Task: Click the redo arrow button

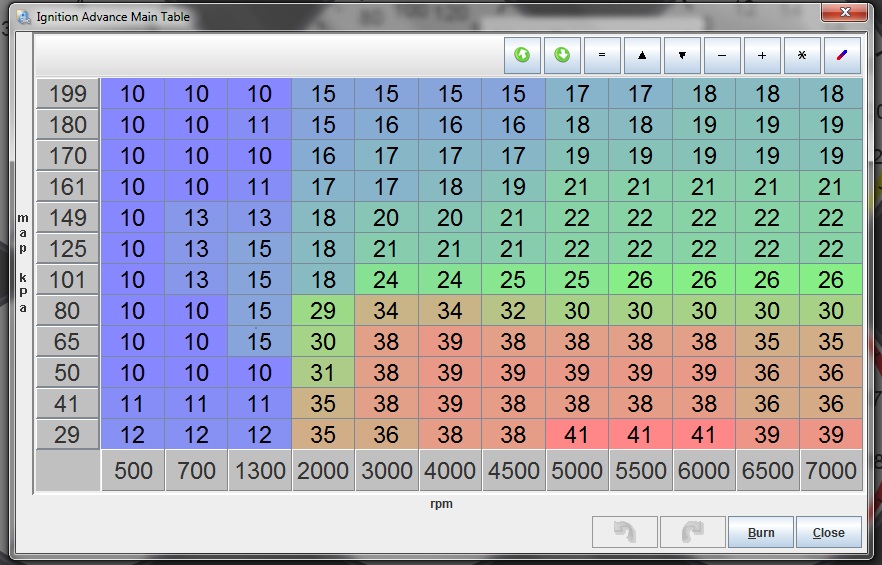Action: click(x=692, y=532)
